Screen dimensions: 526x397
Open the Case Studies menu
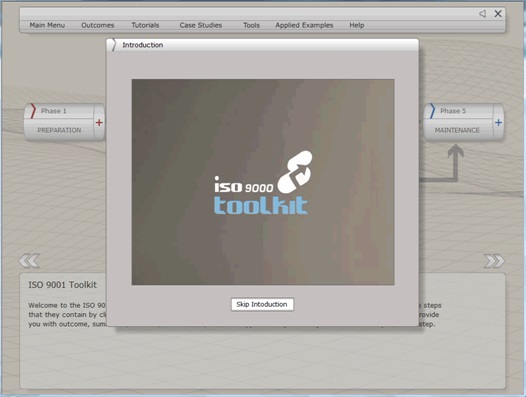tap(201, 25)
